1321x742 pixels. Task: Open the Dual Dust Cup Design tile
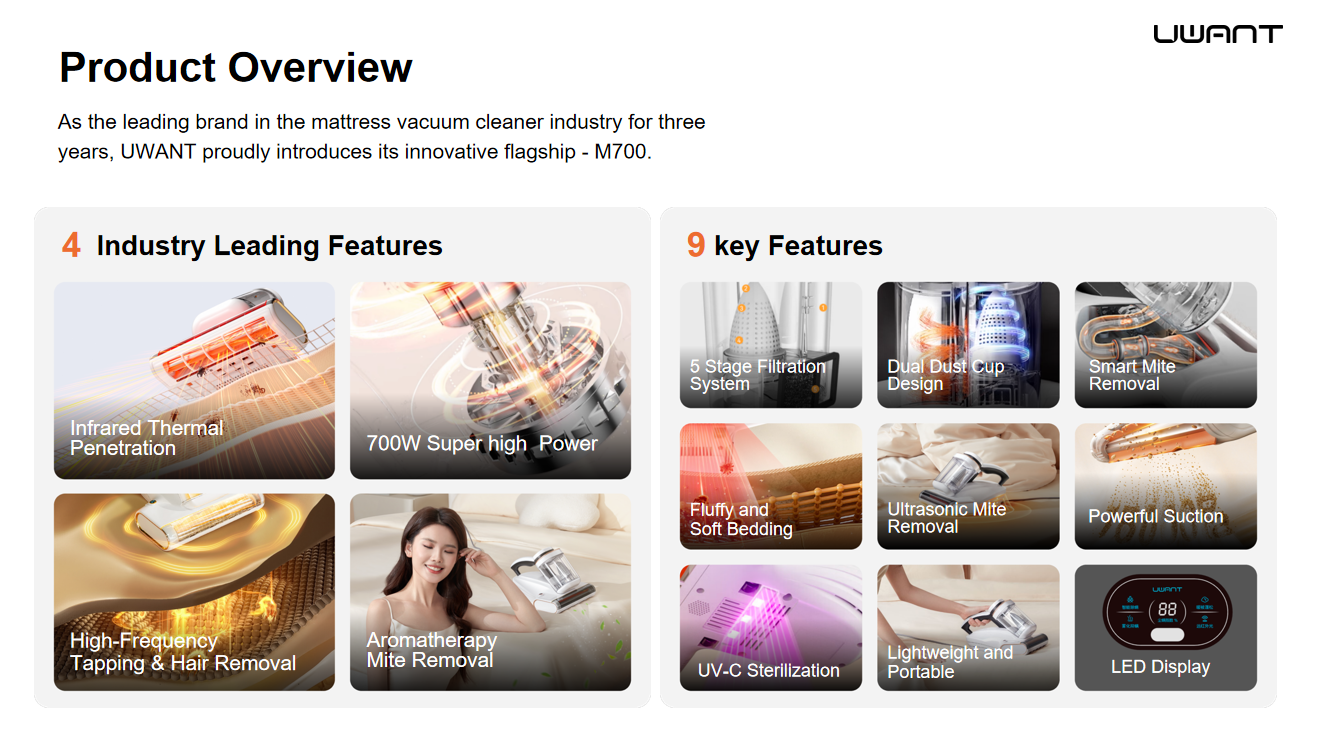click(x=968, y=345)
